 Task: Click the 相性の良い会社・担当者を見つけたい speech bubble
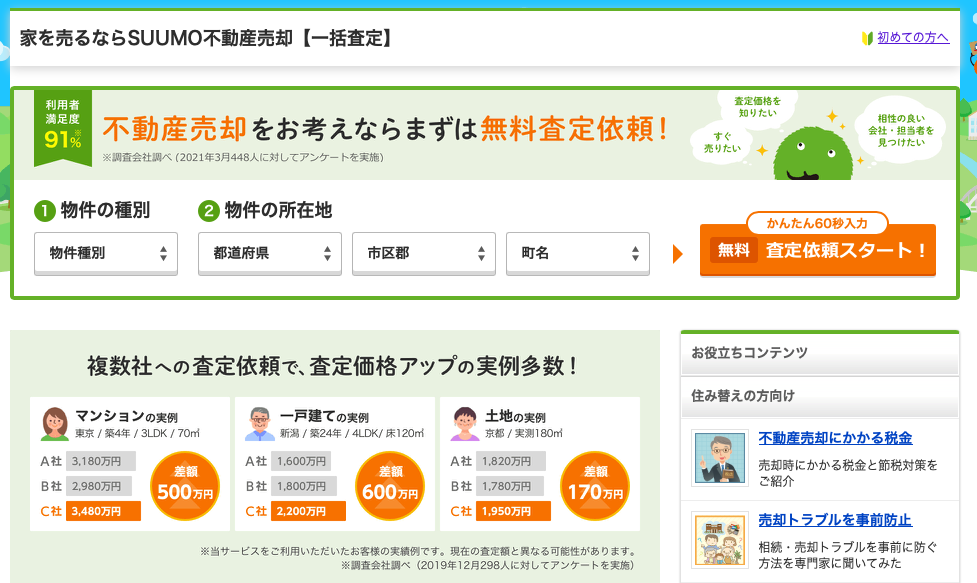tap(901, 130)
